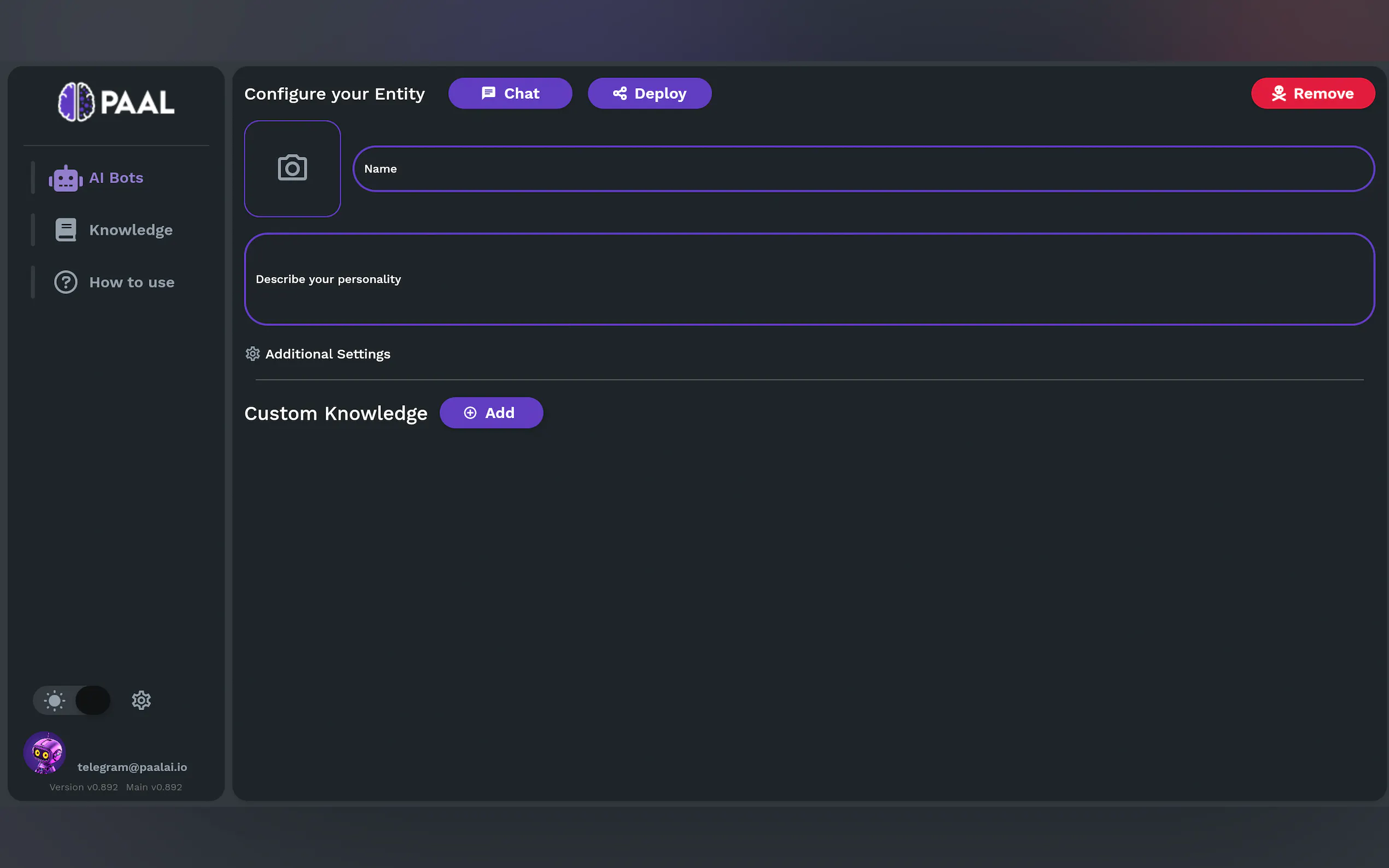
Task: Click the user profile robot avatar
Action: coord(45,753)
